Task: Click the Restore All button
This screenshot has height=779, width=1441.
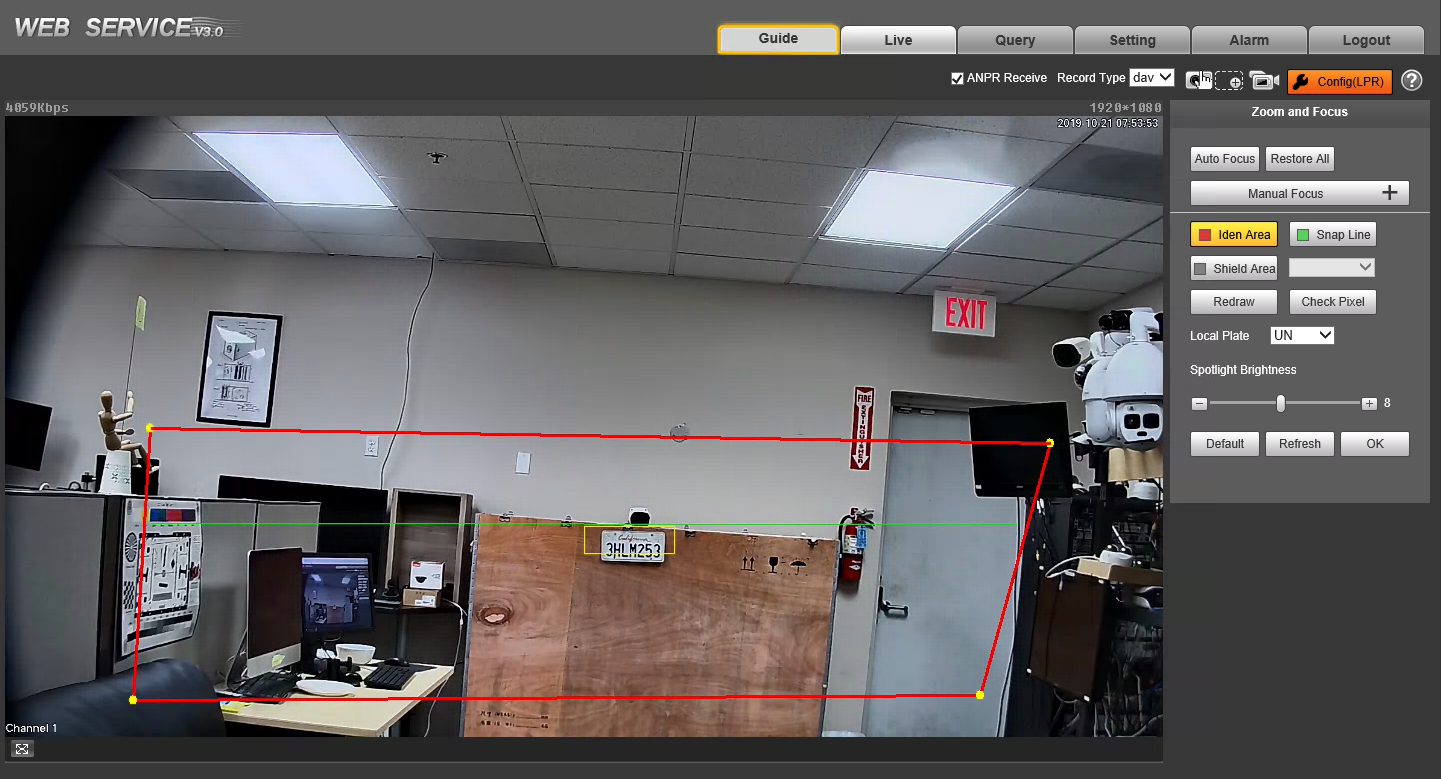Action: pos(1300,159)
